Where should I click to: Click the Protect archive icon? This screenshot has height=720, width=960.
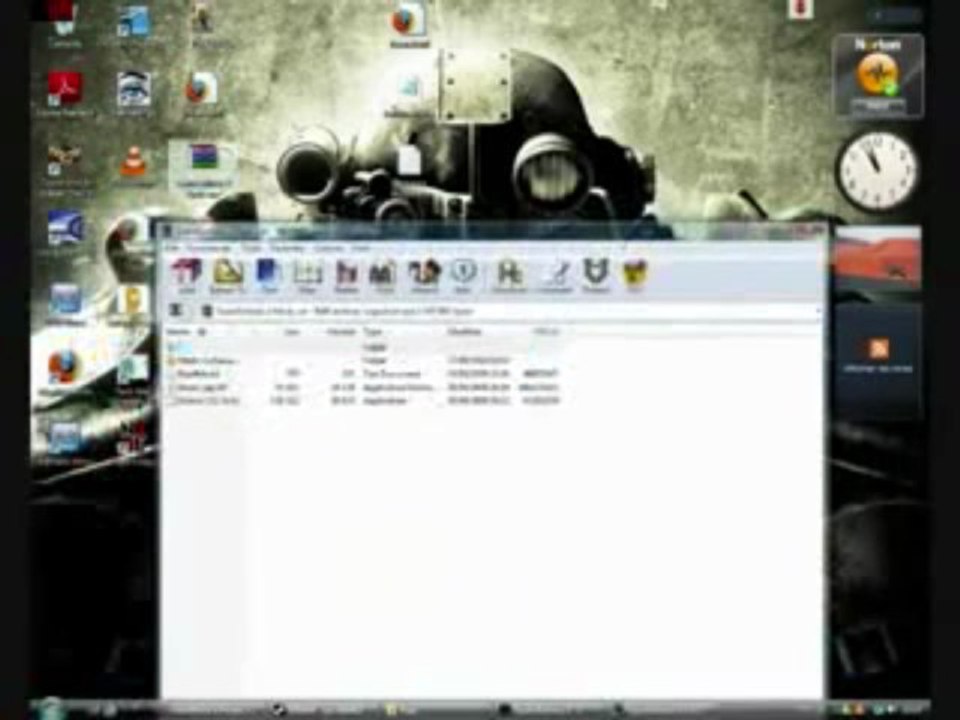[596, 275]
